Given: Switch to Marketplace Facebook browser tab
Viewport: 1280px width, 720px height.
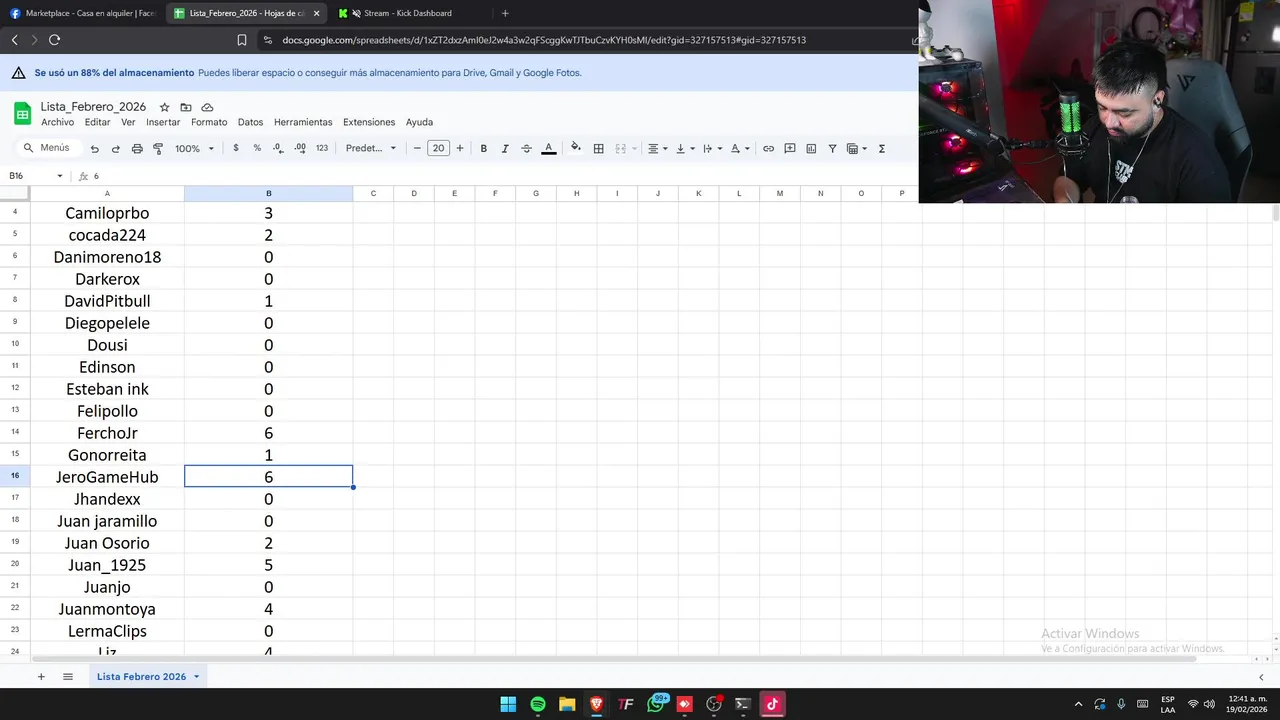Looking at the screenshot, I should (82, 13).
